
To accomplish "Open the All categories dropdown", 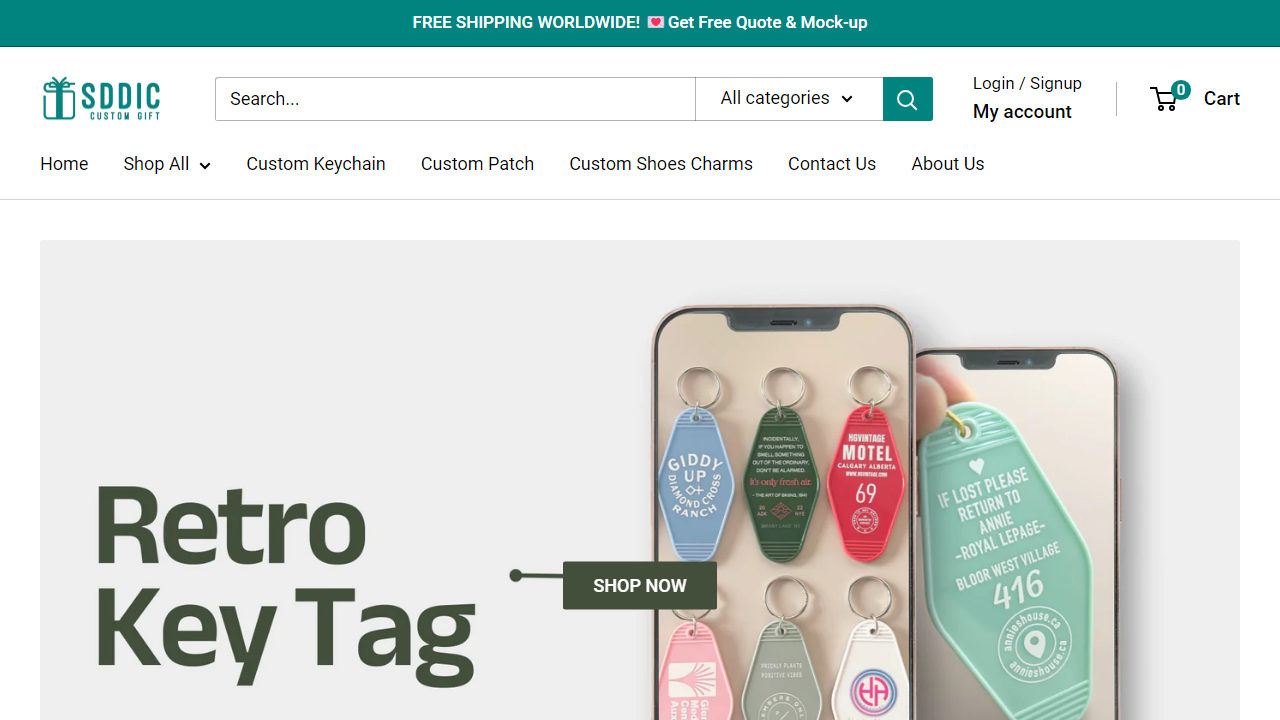I will point(789,99).
